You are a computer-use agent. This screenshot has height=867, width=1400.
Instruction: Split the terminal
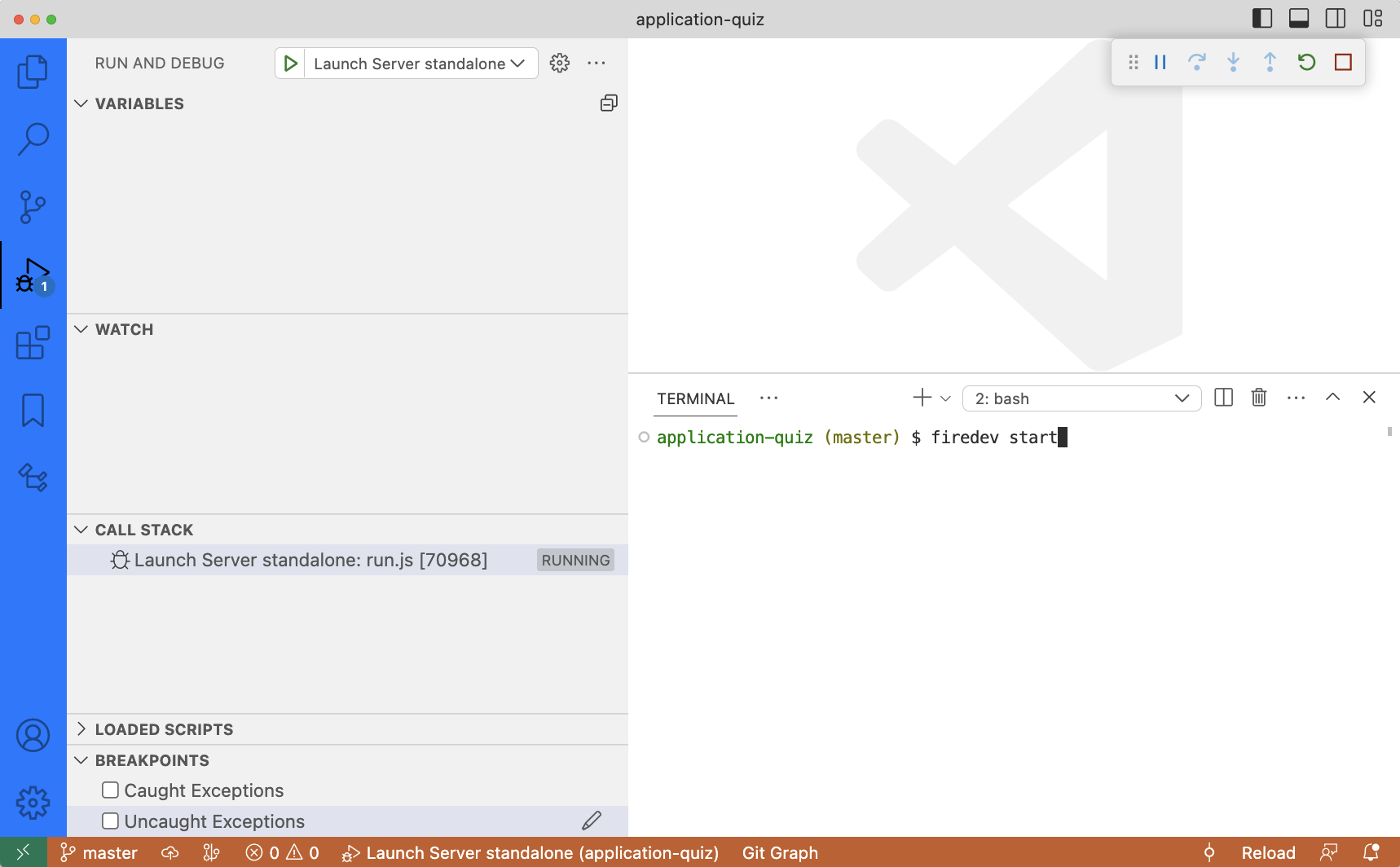(x=1223, y=398)
